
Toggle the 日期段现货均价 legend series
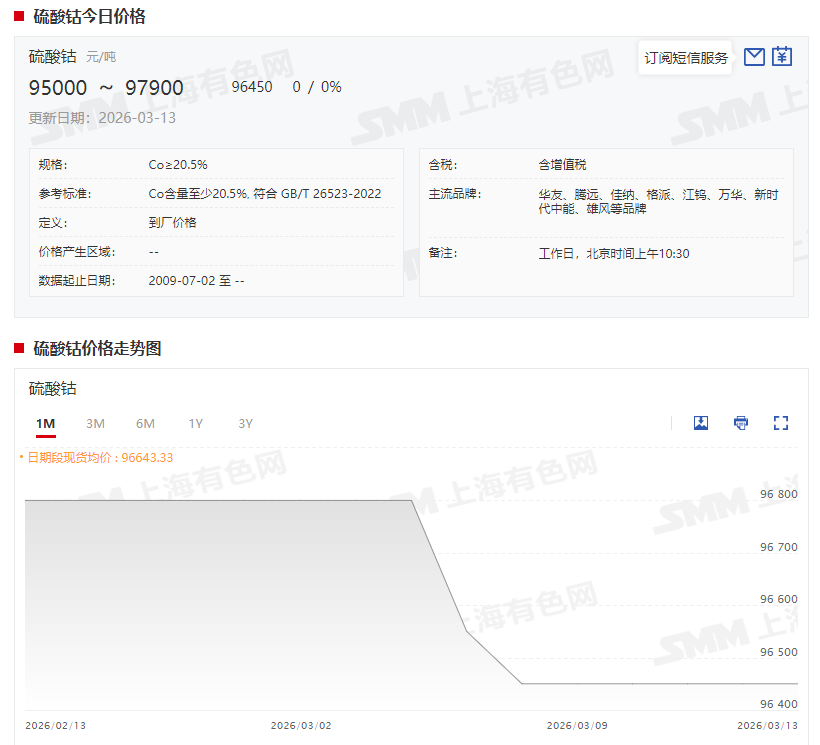pyautogui.click(x=96, y=458)
